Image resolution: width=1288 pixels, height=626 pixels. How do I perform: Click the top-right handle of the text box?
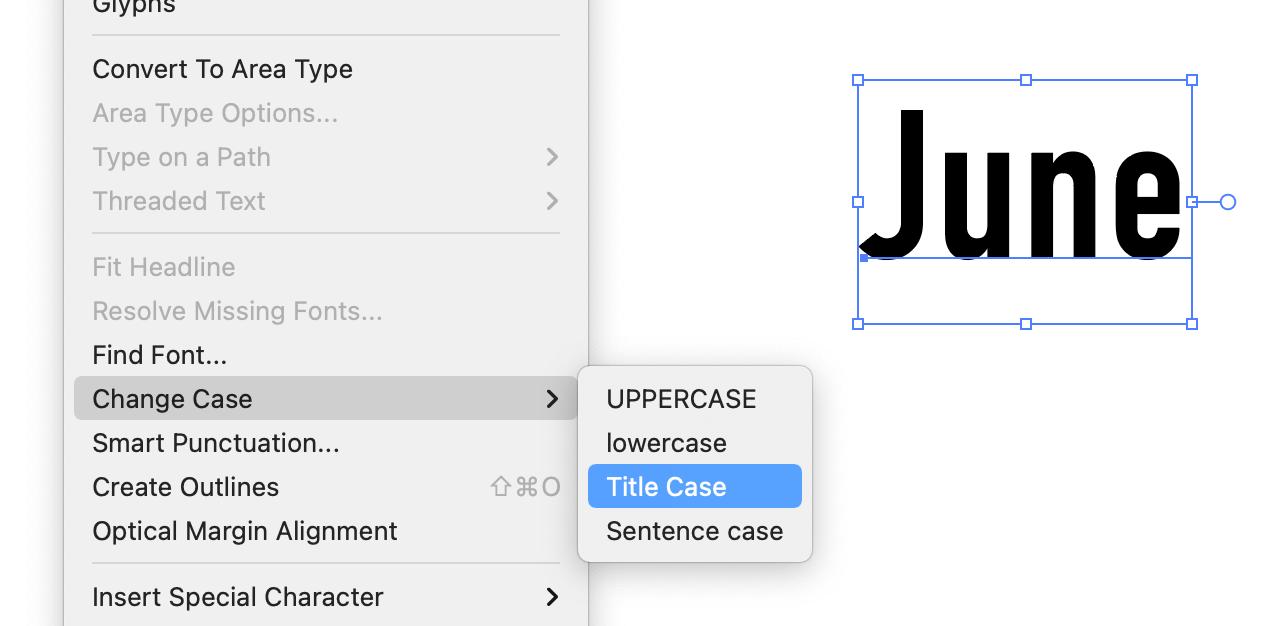(1192, 80)
